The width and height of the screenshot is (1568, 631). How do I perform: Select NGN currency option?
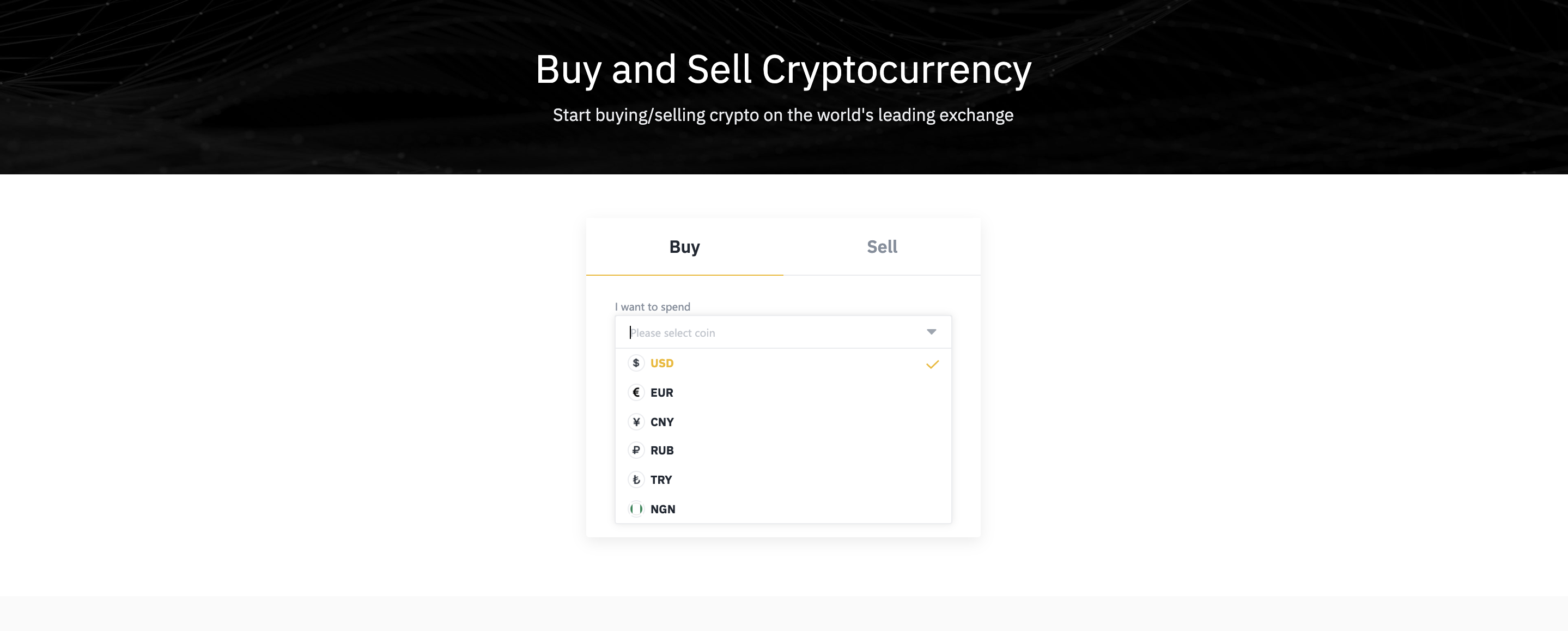tap(783, 508)
